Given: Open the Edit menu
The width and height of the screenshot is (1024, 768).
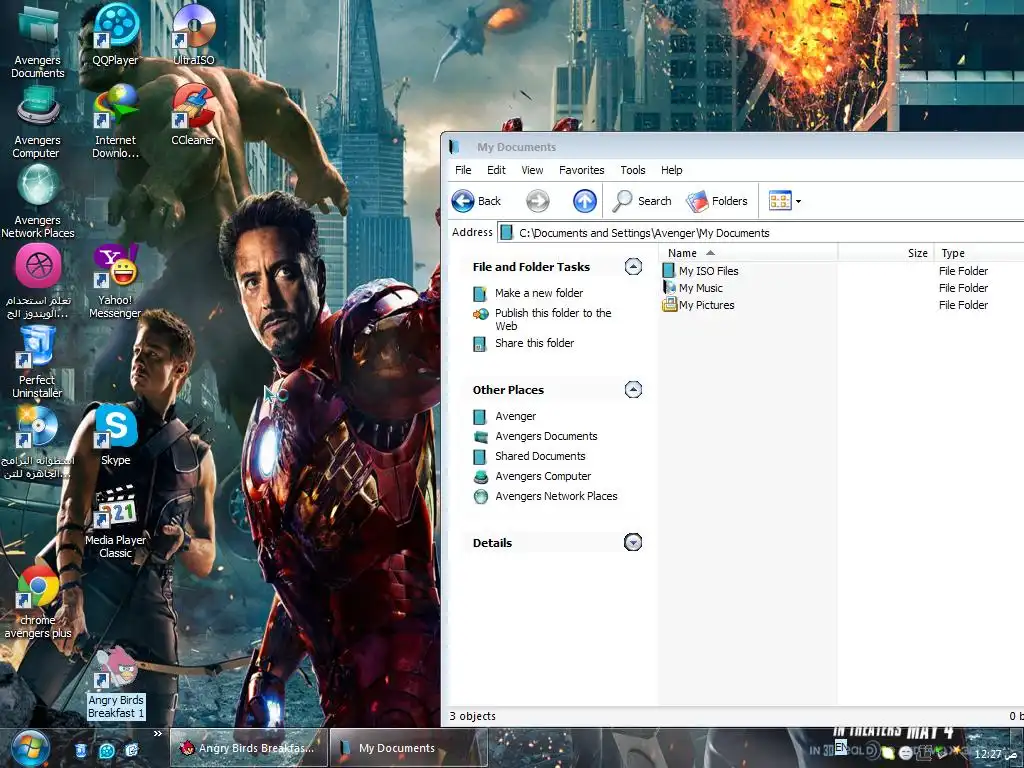Looking at the screenshot, I should click(x=496, y=170).
